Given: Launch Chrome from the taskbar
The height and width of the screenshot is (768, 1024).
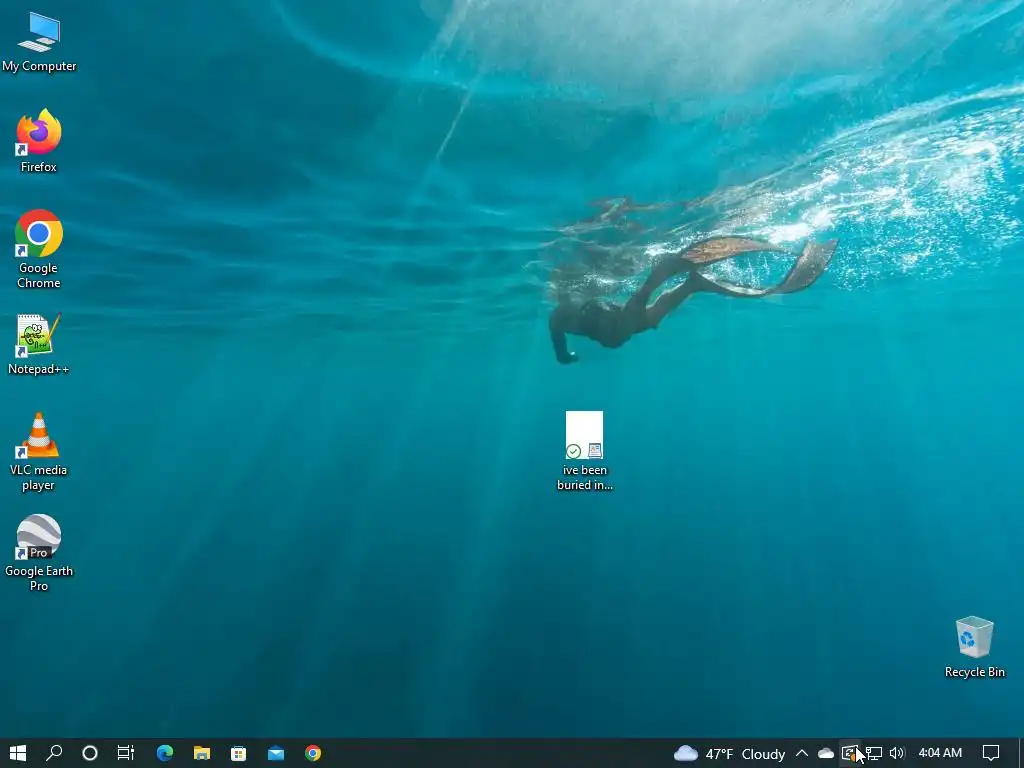Looking at the screenshot, I should (x=313, y=753).
